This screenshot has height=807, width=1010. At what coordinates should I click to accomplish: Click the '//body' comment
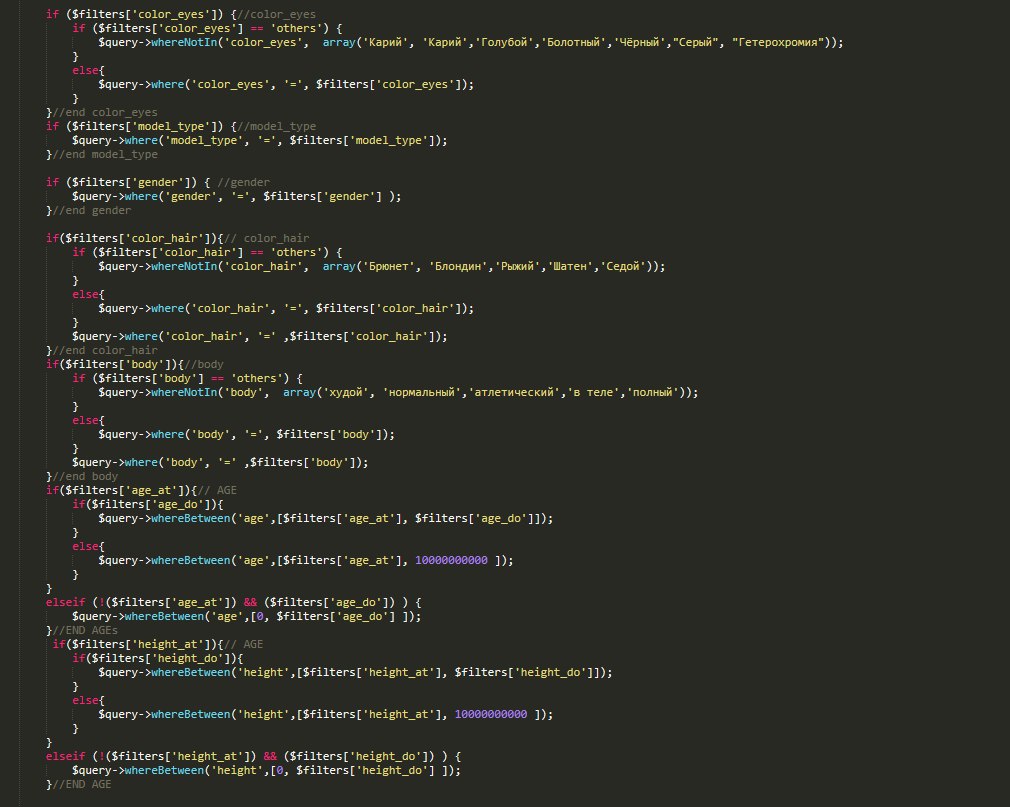pyautogui.click(x=204, y=365)
